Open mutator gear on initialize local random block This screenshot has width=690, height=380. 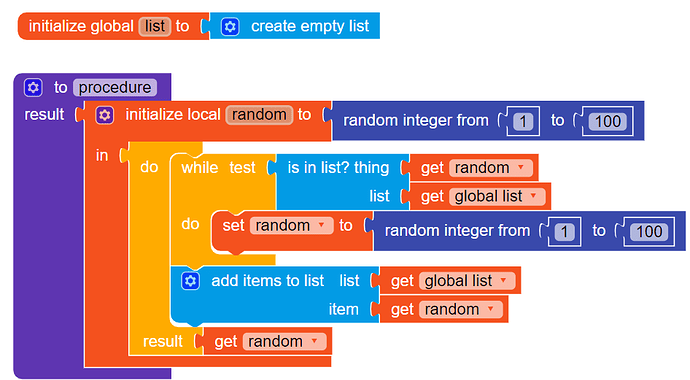pyautogui.click(x=104, y=115)
